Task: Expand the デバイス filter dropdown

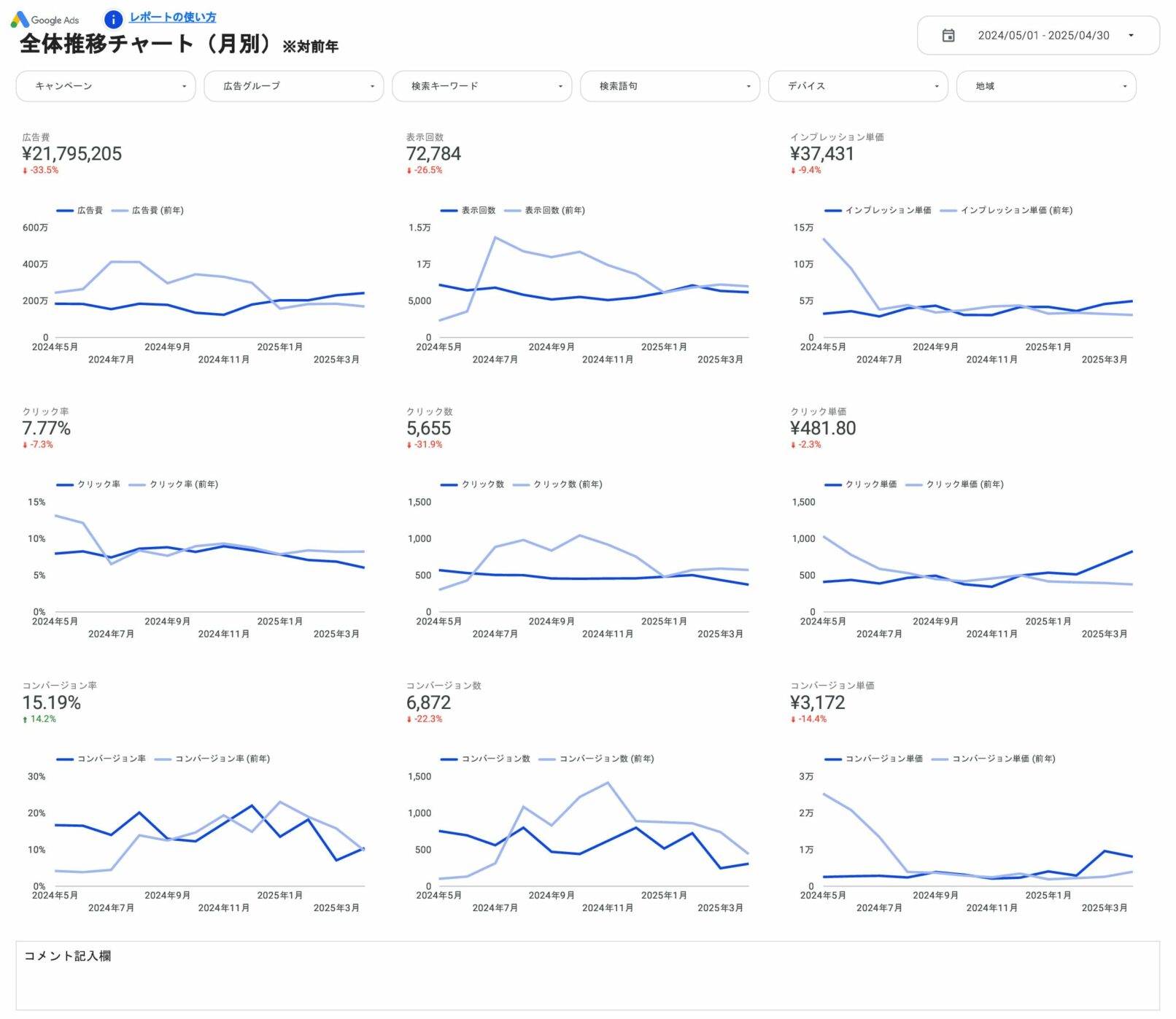Action: 858,86
